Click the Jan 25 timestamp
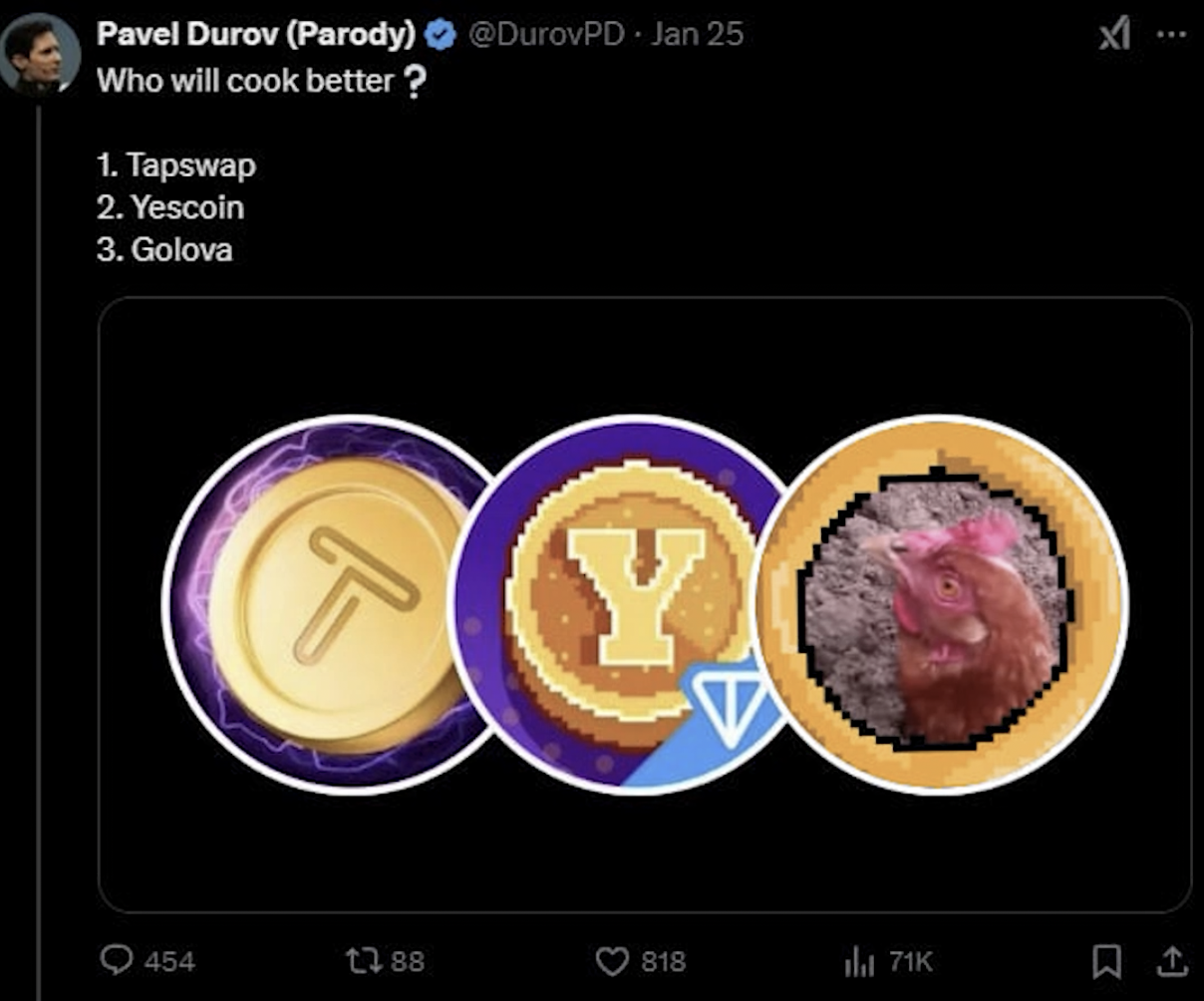This screenshot has width=1204, height=1001. pos(697,34)
